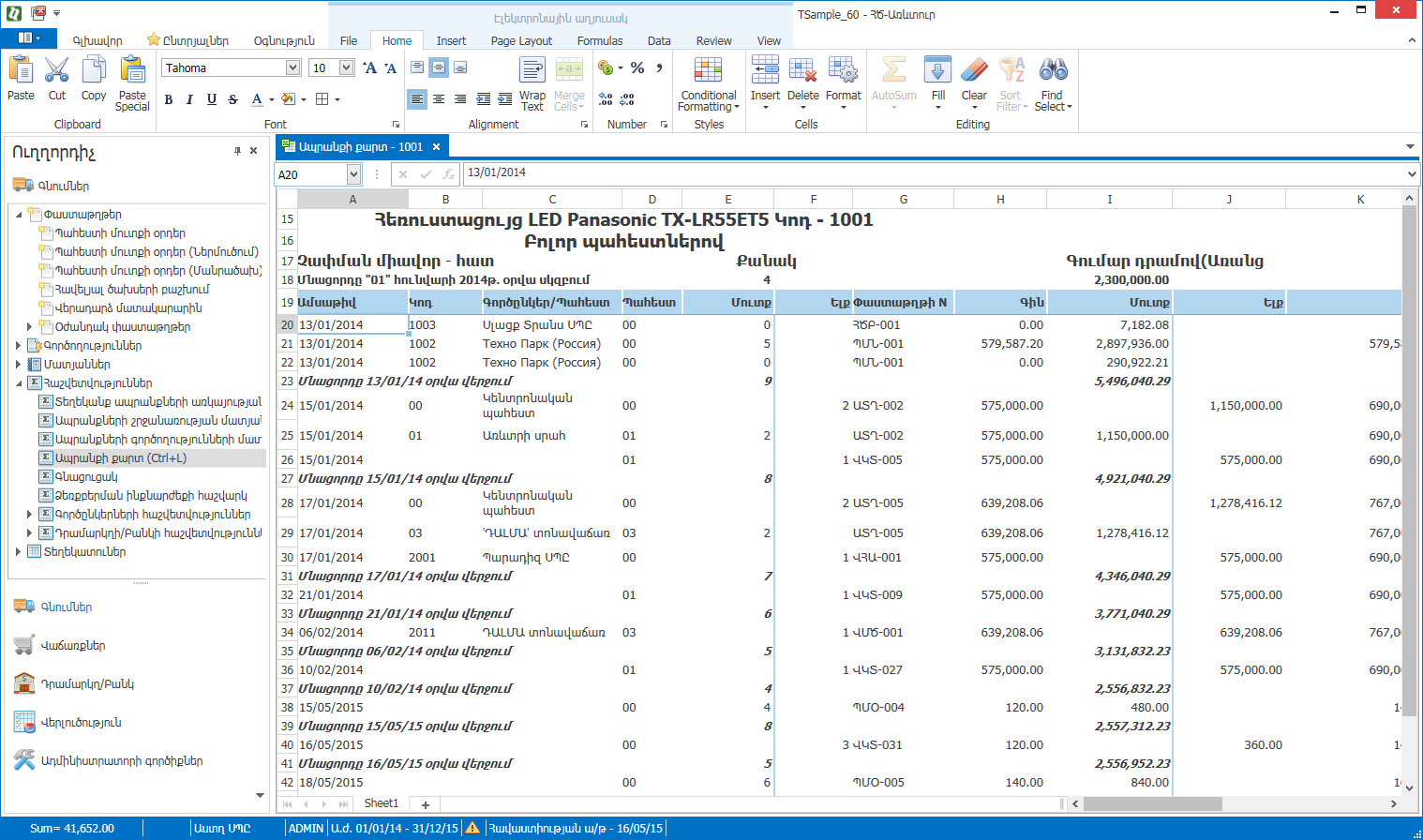Select the Sheet1 tab

click(381, 803)
